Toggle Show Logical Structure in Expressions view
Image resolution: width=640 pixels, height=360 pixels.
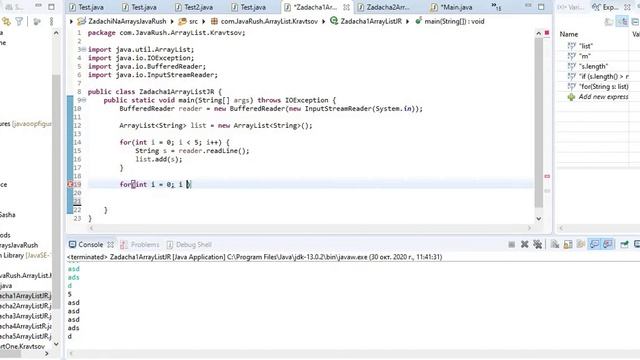pos(622,21)
